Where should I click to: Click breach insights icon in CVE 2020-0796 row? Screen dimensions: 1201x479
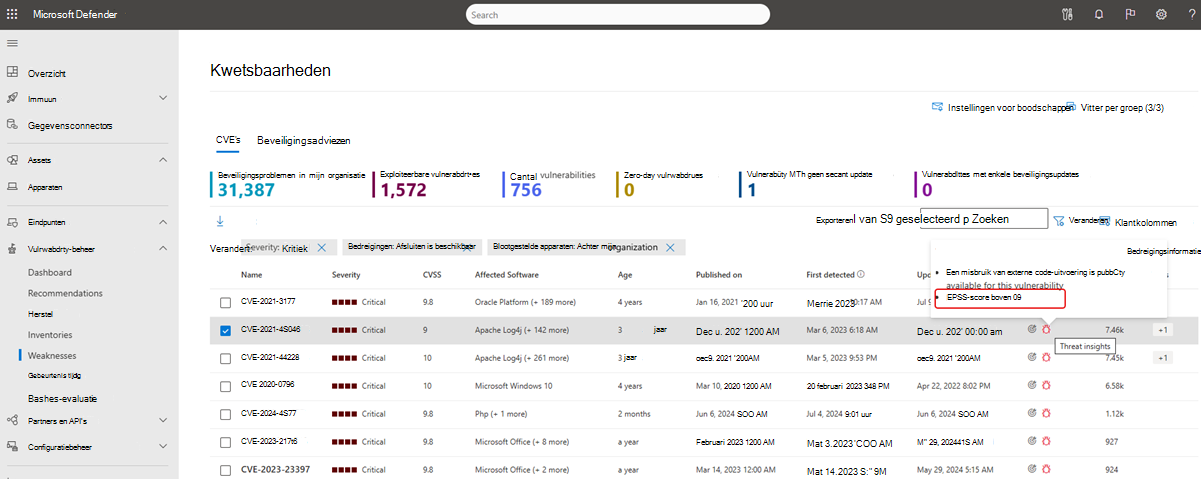click(1032, 385)
